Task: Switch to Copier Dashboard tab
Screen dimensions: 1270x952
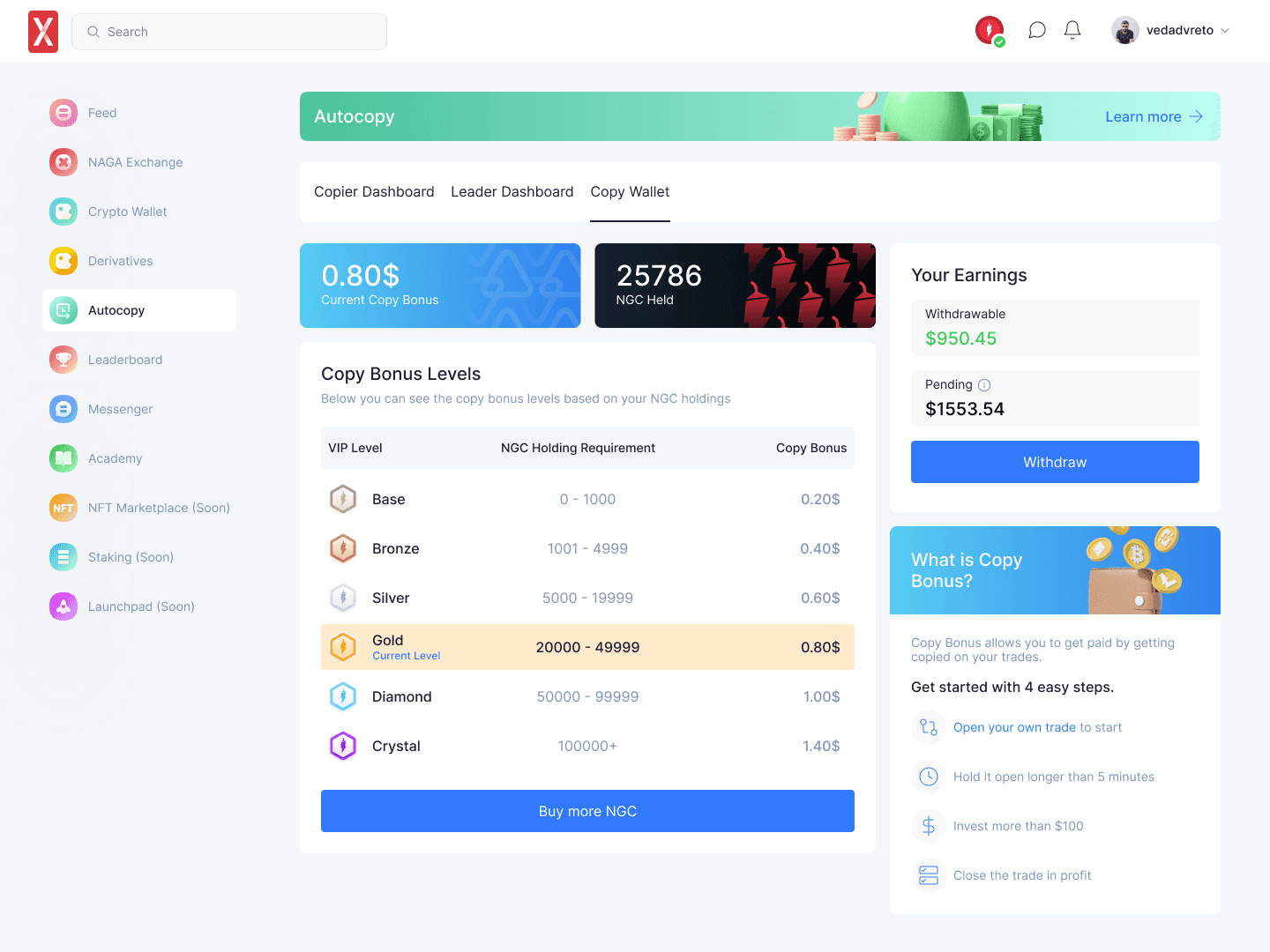Action: pyautogui.click(x=374, y=191)
